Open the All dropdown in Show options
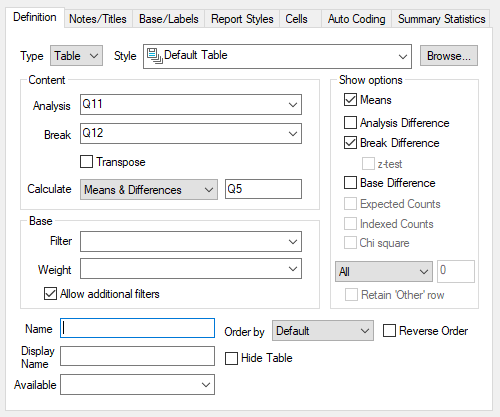Viewport: 500px width, 417px height. pyautogui.click(x=384, y=272)
